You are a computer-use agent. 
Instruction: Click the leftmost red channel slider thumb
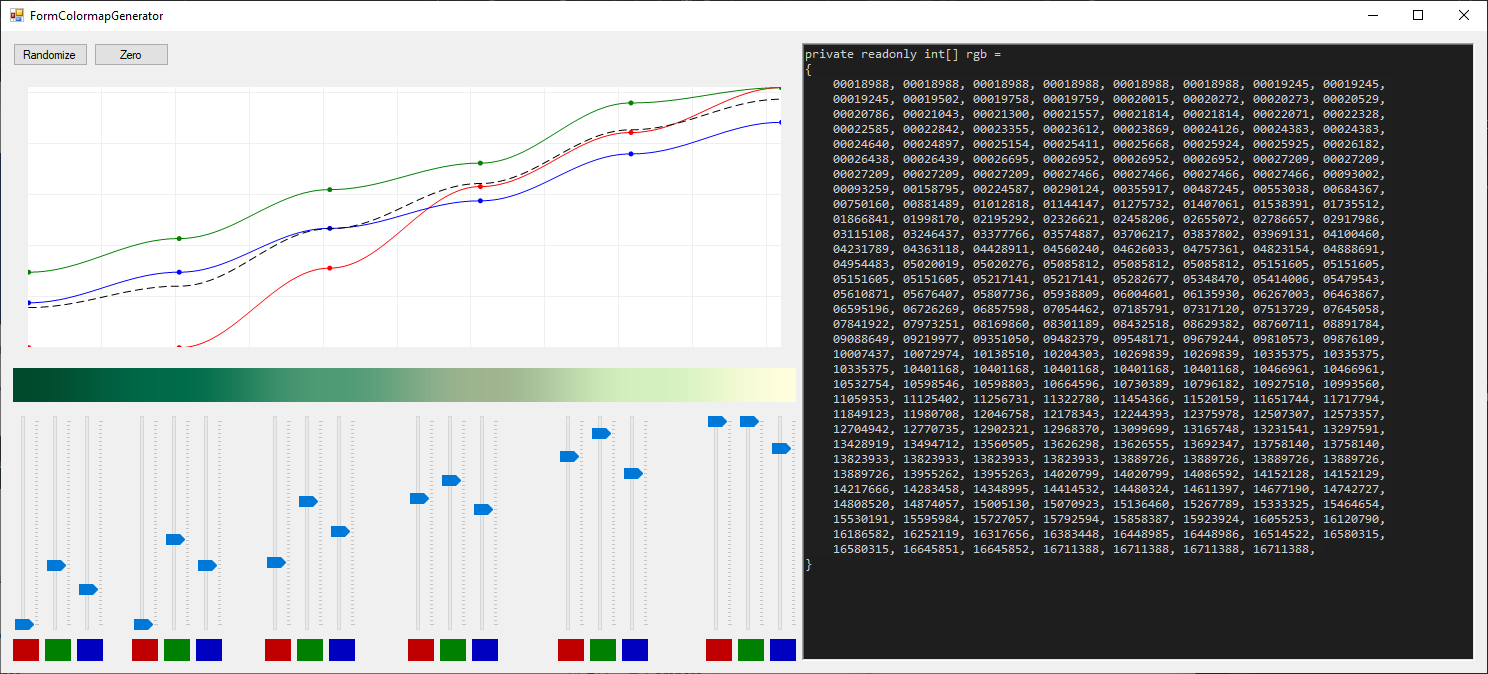(22, 624)
